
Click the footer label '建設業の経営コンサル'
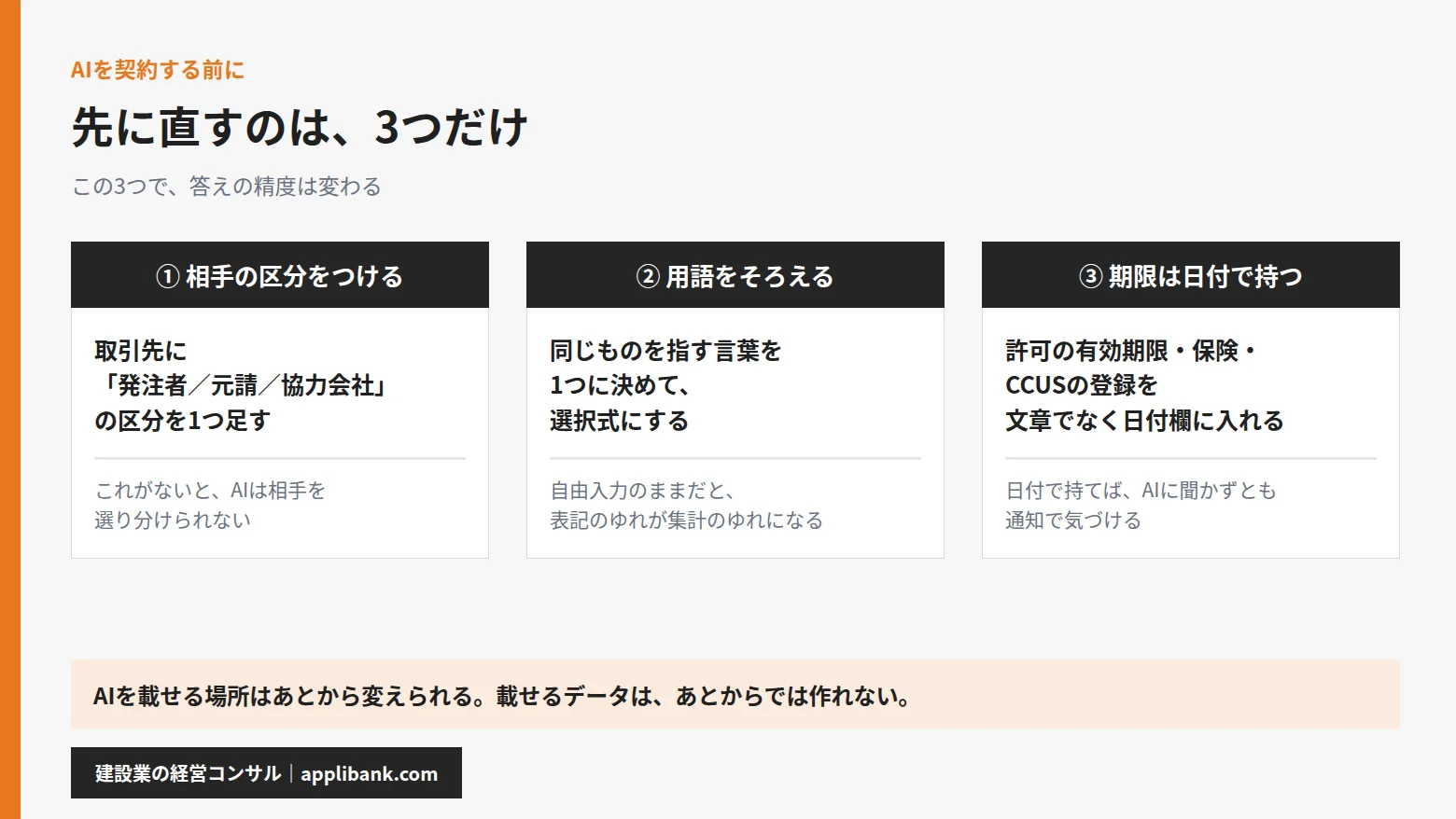click(x=188, y=773)
